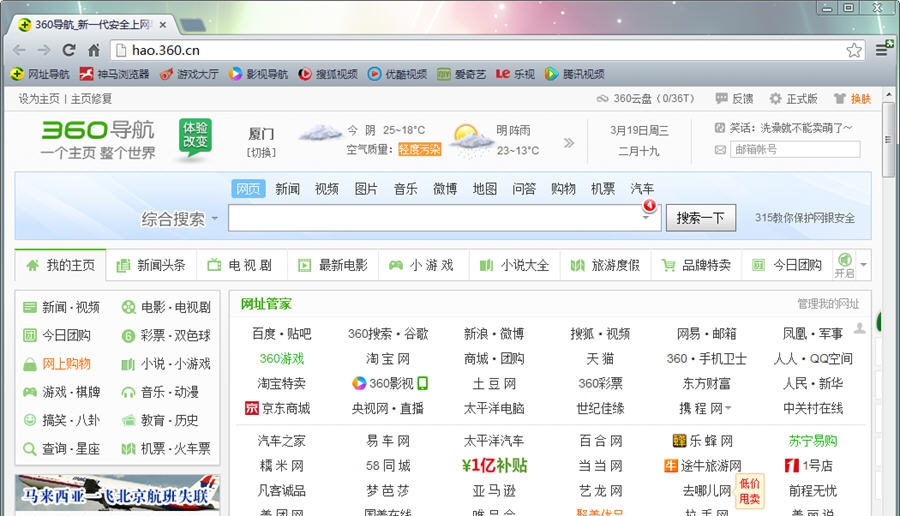This screenshot has width=900, height=516.
Task: Select 音乐 search category
Action: pyautogui.click(x=406, y=189)
